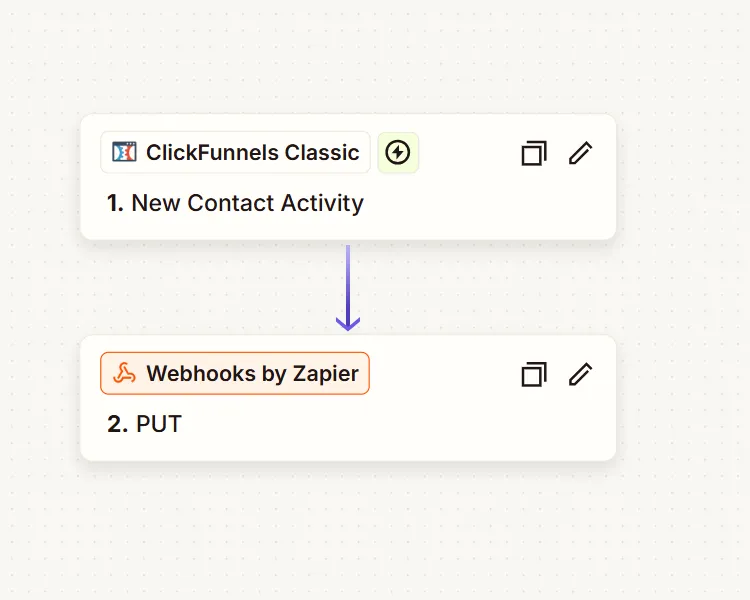Screen dimensions: 750x600
Task: Click connector line below the trigger step
Action: (348, 275)
